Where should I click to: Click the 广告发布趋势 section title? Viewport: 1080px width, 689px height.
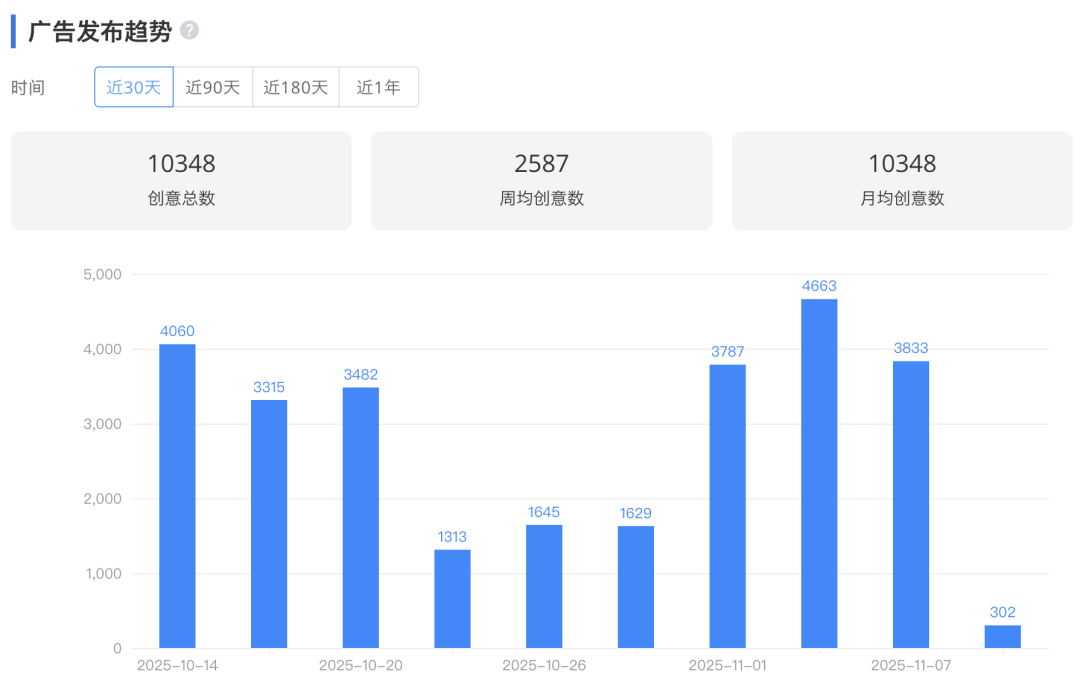[x=100, y=31]
